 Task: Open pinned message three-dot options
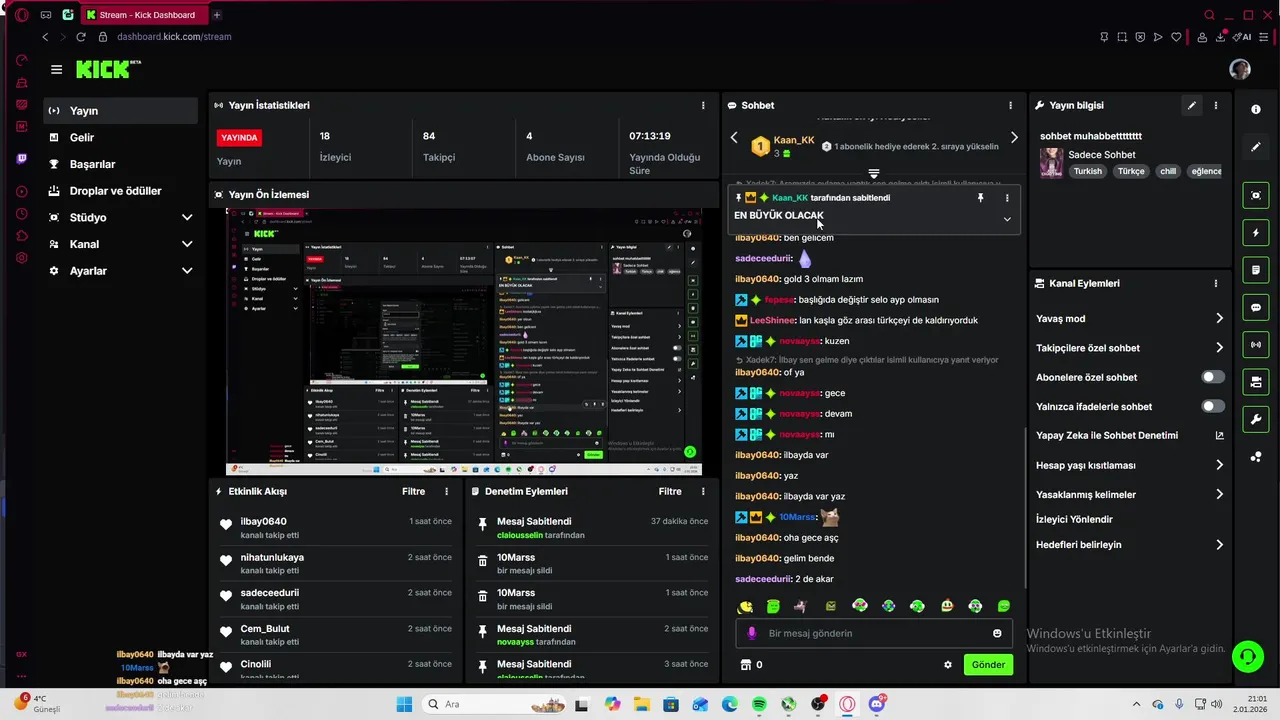pyautogui.click(x=1007, y=198)
